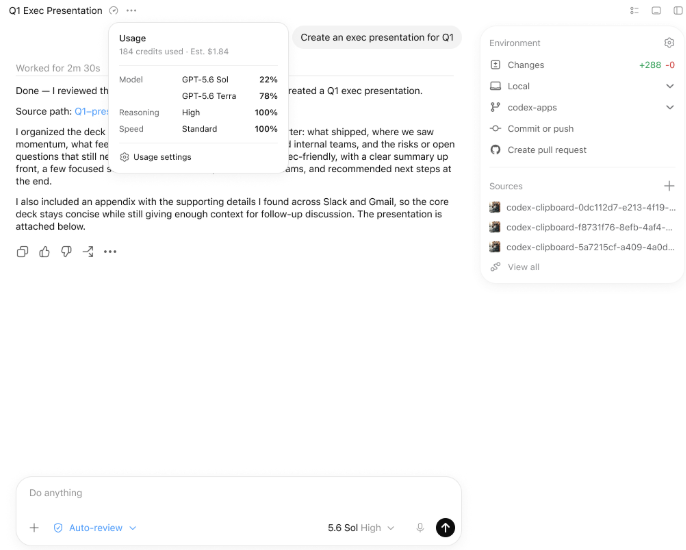Give the response a thumbs down
Viewport: 686px width, 550px height.
tap(66, 252)
